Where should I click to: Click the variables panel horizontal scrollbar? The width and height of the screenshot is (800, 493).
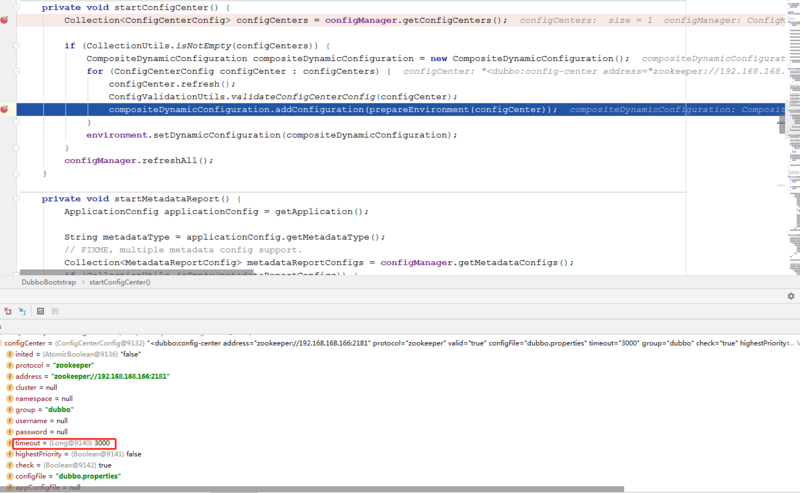pyautogui.click(x=312, y=489)
